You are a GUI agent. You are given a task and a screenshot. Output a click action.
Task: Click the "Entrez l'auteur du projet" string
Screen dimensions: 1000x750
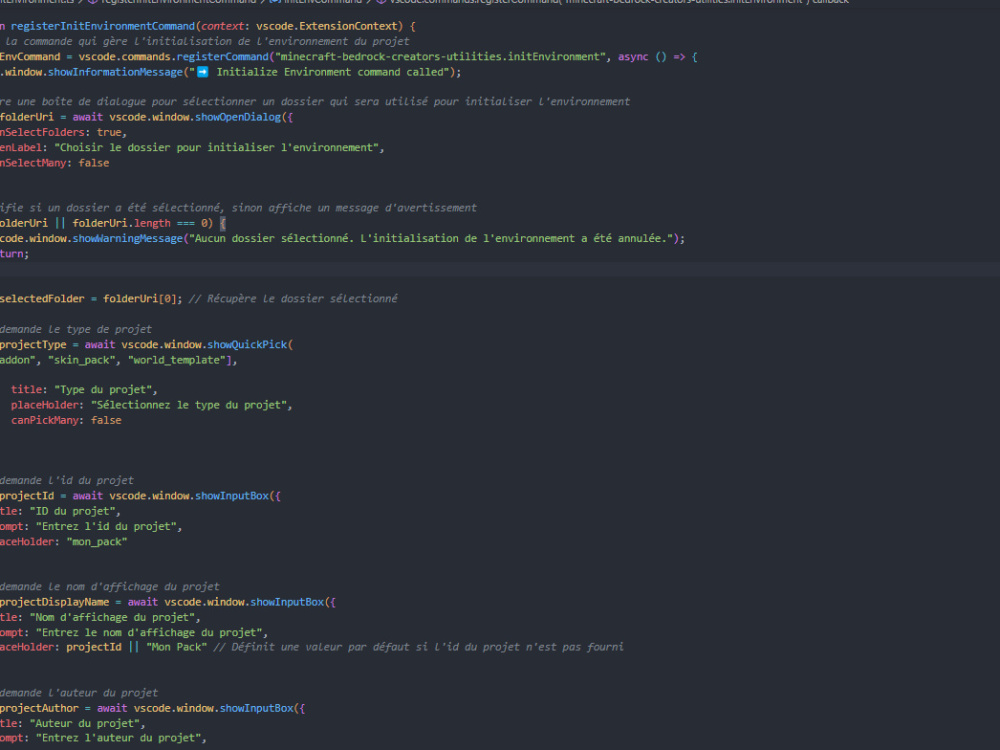tap(119, 739)
